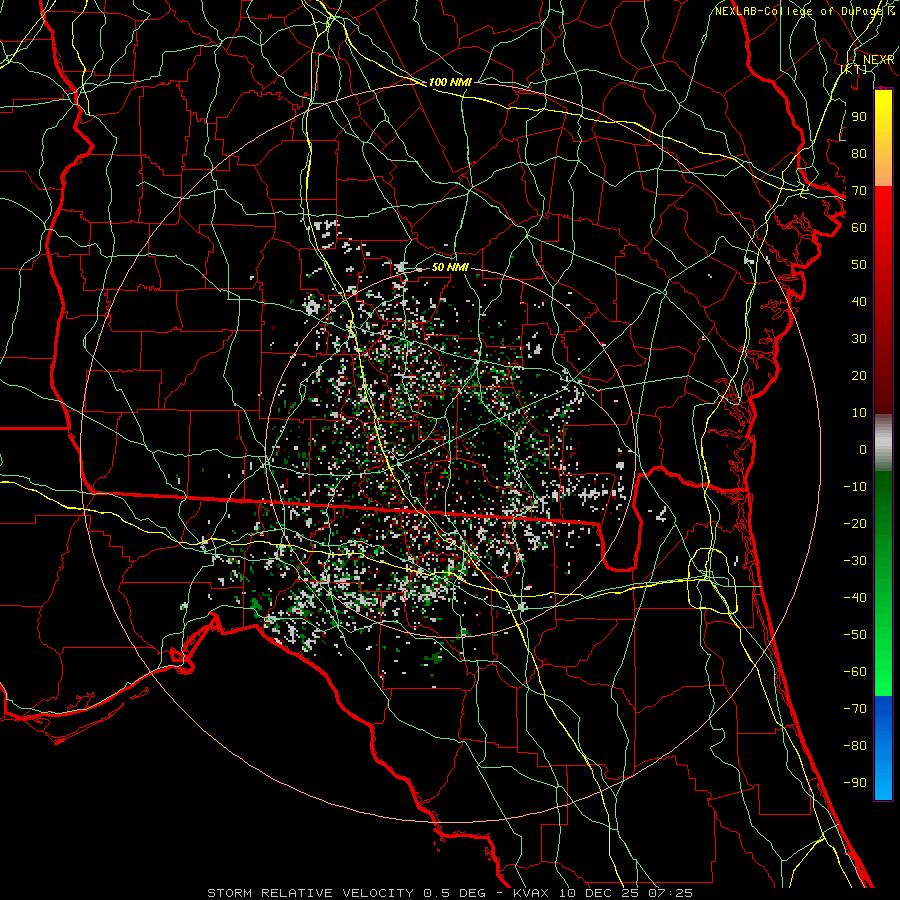The image size is (900, 900).
Task: Select the -40 value on the velocity scale
Action: [855, 598]
